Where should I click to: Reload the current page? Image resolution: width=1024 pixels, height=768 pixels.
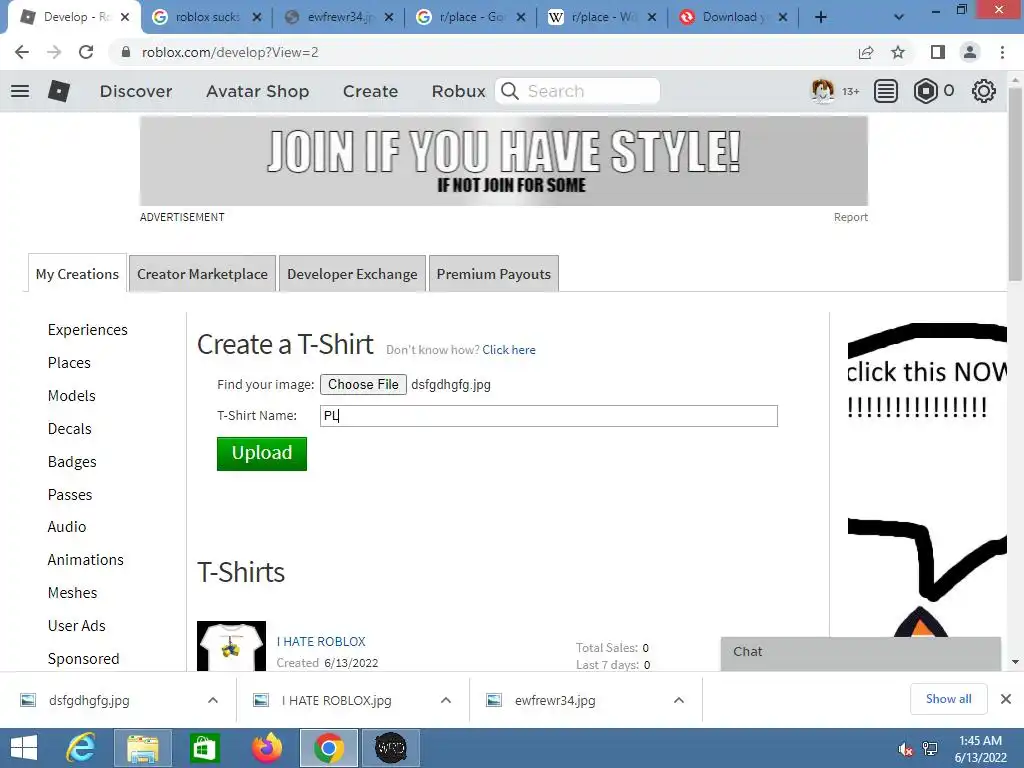pos(86,52)
